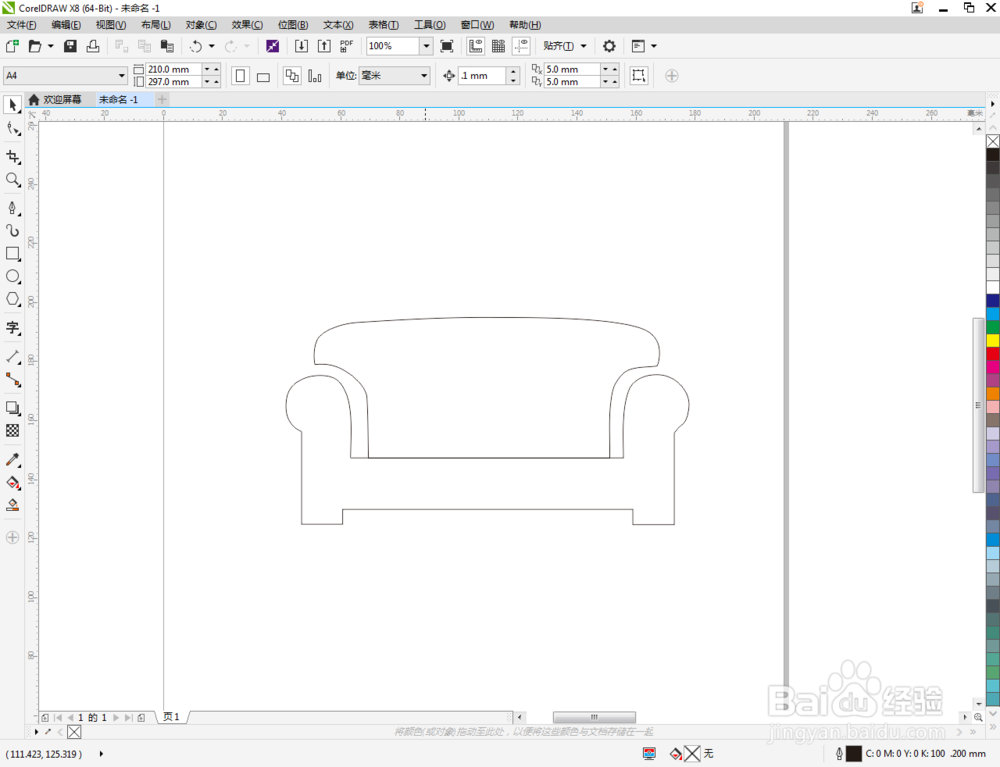Image resolution: width=1000 pixels, height=767 pixels.
Task: Click the property bar Quick customize button
Action: click(x=672, y=76)
